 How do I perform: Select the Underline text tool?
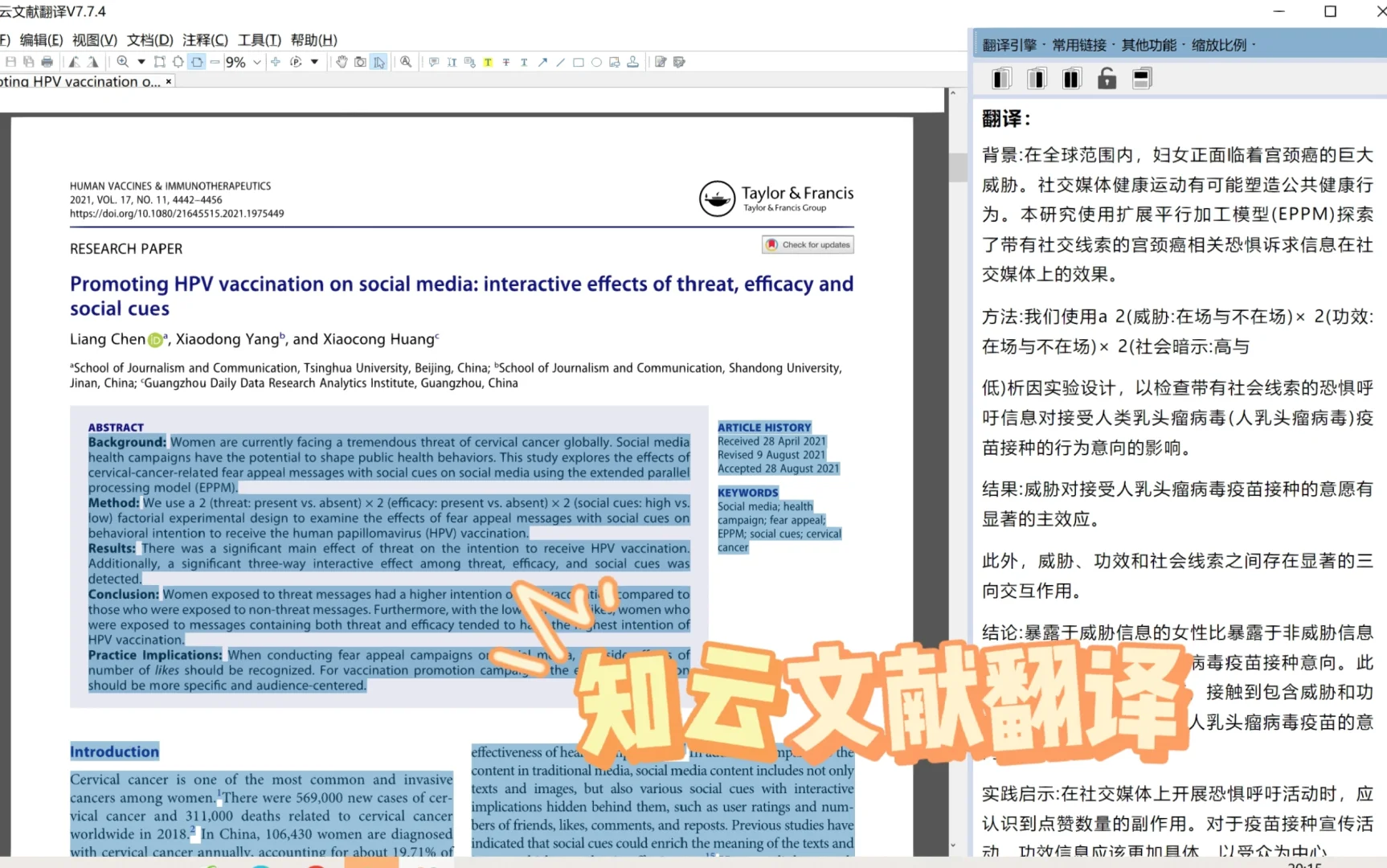(524, 62)
